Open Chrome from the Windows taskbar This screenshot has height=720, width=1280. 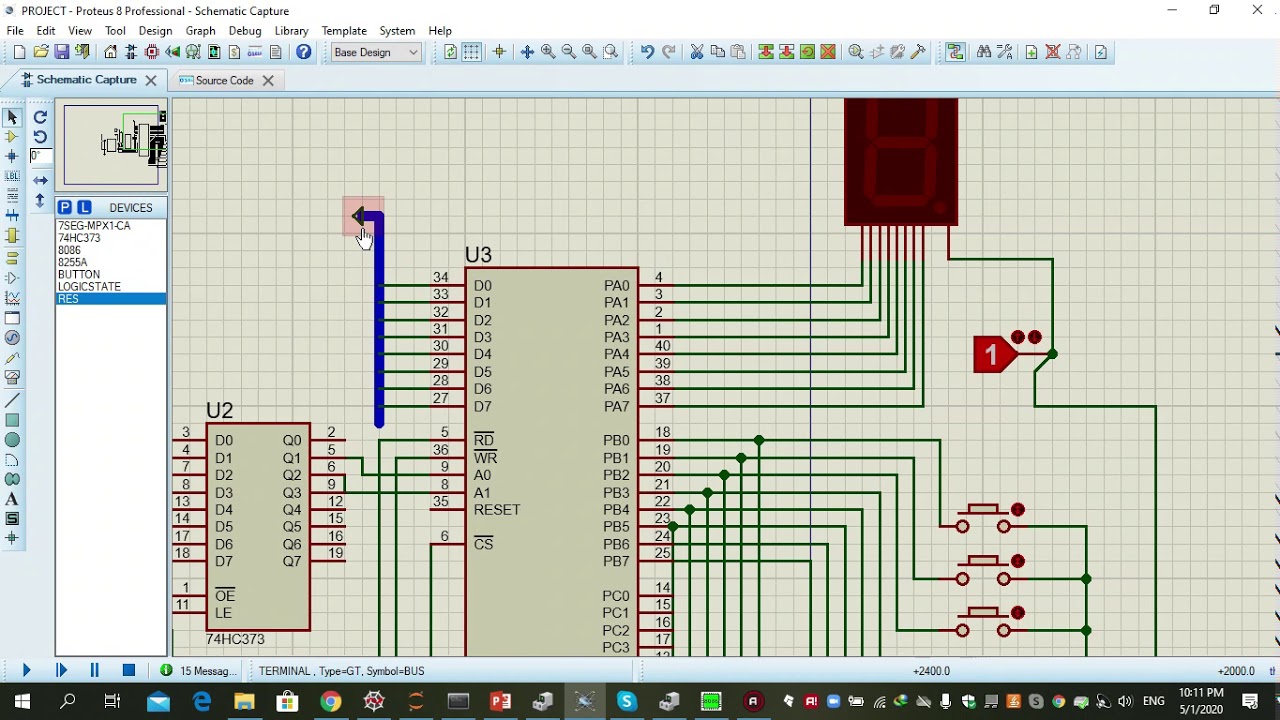tap(331, 702)
